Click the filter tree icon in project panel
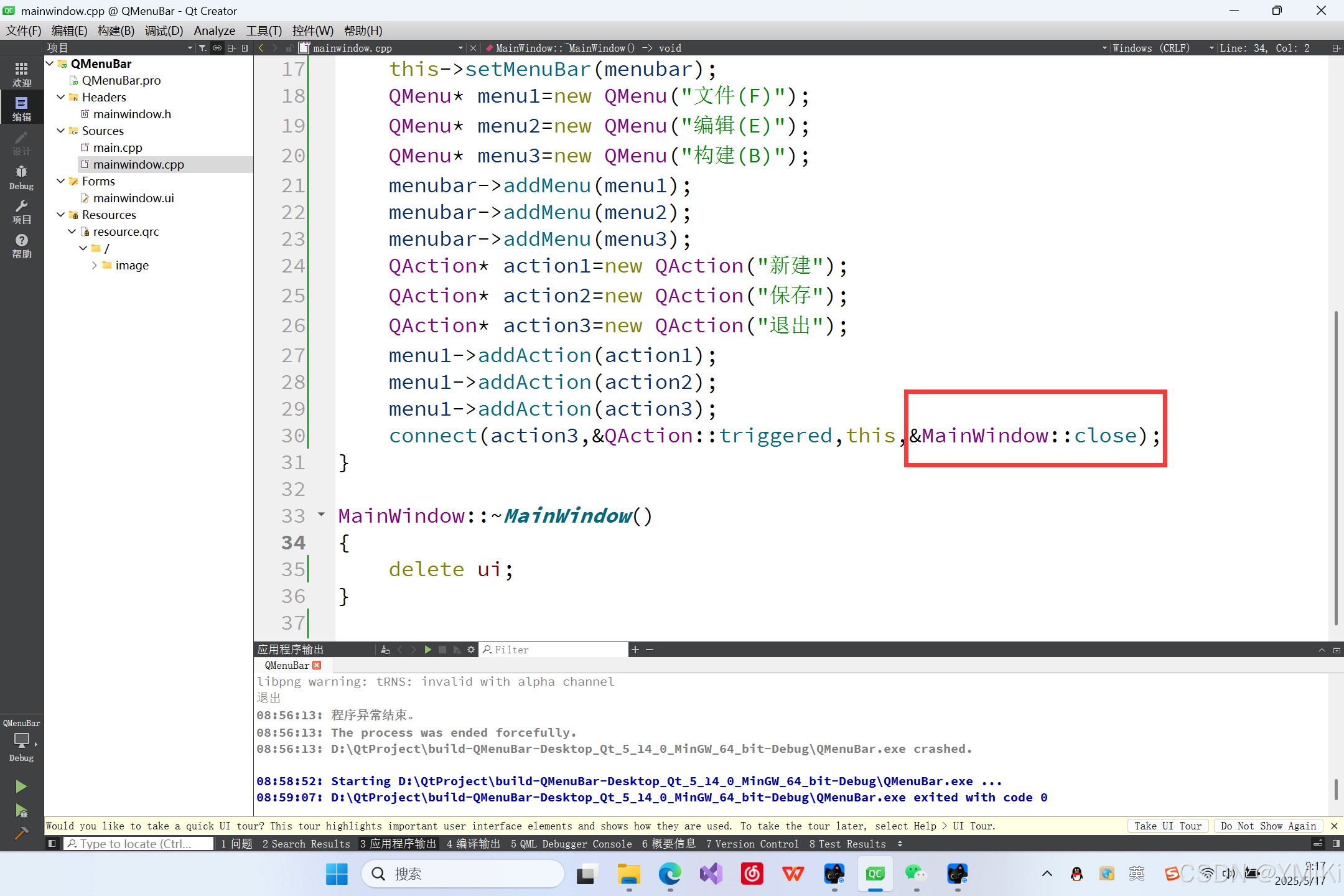 pyautogui.click(x=203, y=48)
